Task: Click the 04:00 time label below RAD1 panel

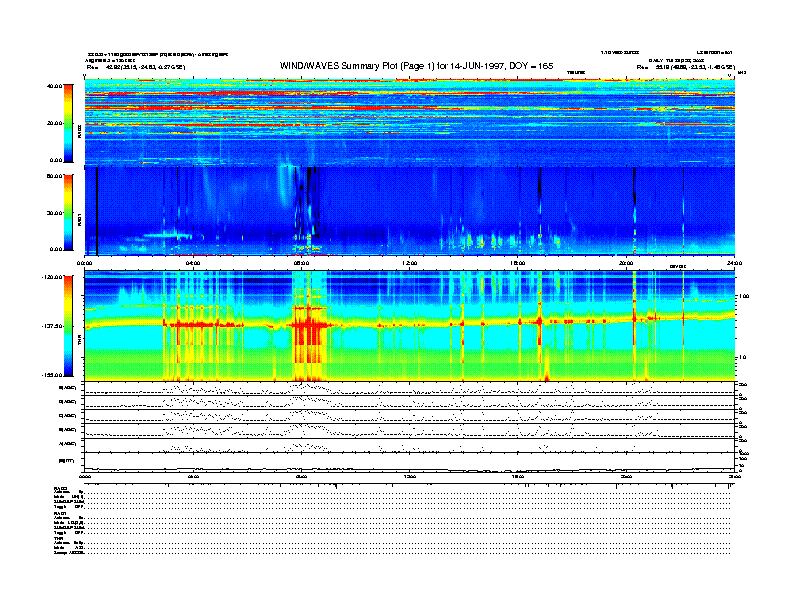Action: tap(193, 263)
